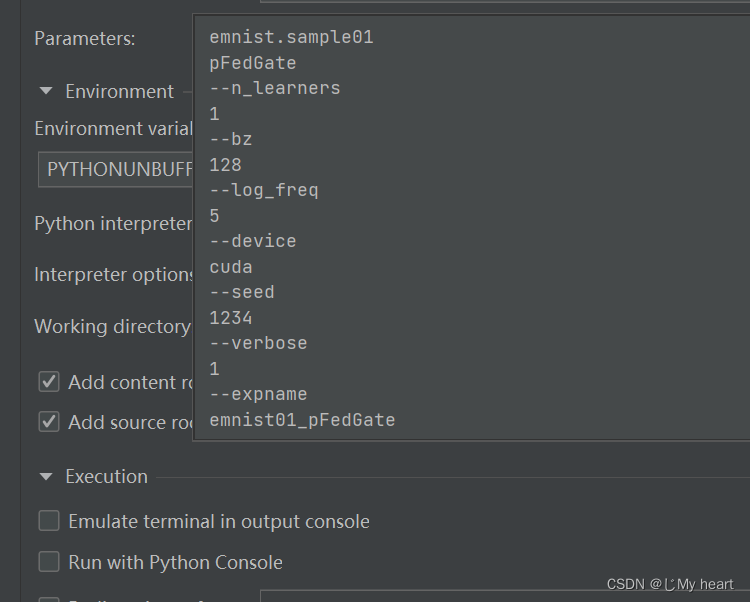The height and width of the screenshot is (602, 750).
Task: Uncheck the Add source roots checkbox
Action: click(48, 422)
